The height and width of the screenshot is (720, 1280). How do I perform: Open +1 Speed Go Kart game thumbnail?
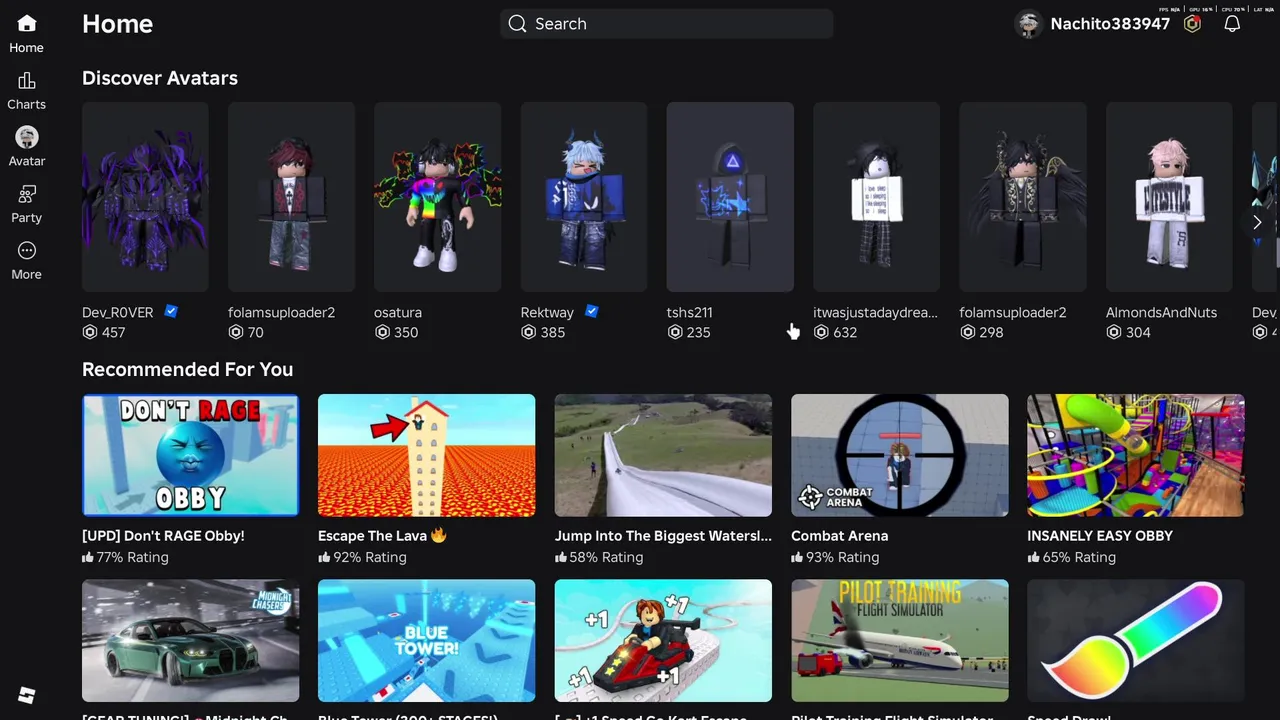pyautogui.click(x=663, y=641)
